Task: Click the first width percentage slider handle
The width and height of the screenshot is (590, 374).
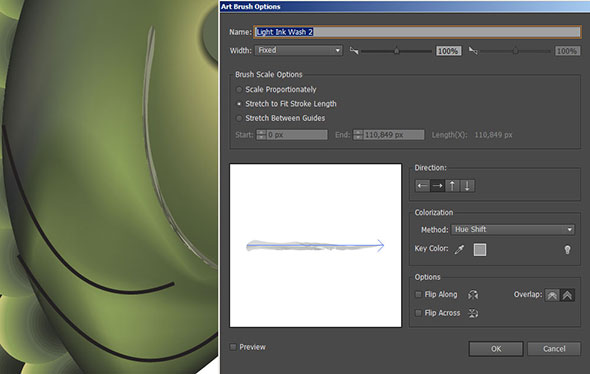Action: [397, 50]
